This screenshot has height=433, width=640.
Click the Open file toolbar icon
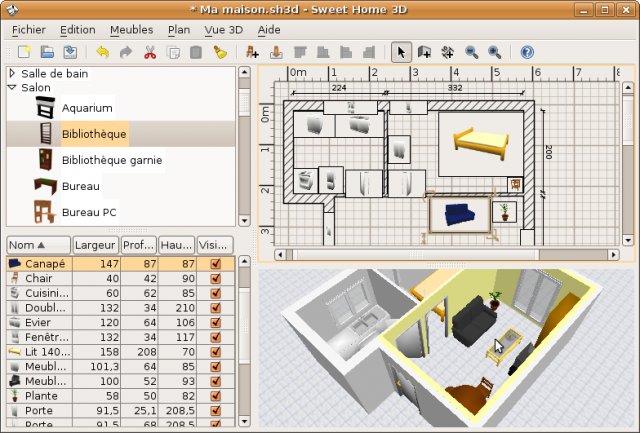(47, 52)
